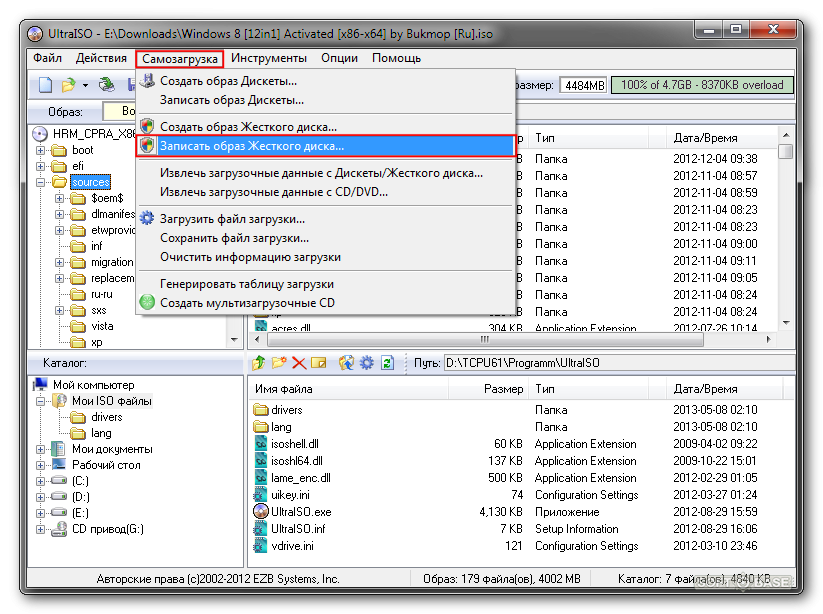Viewport: 823px width, 614px height.
Task: Click the yellow Rename icon in catalog toolbar
Action: coord(319,363)
